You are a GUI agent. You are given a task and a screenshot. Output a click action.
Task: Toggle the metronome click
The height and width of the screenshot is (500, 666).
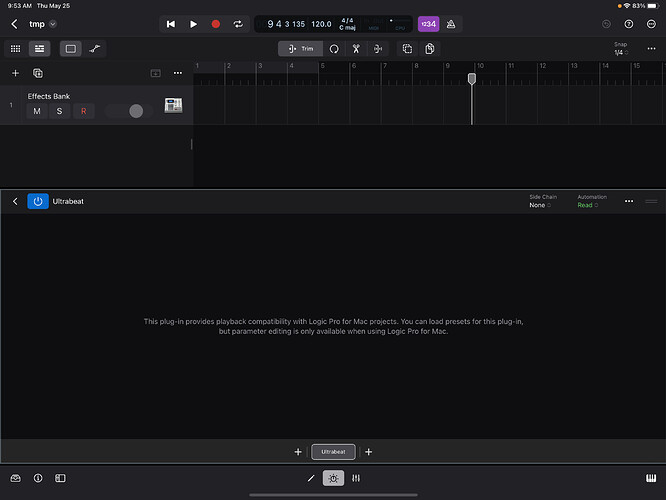point(451,24)
